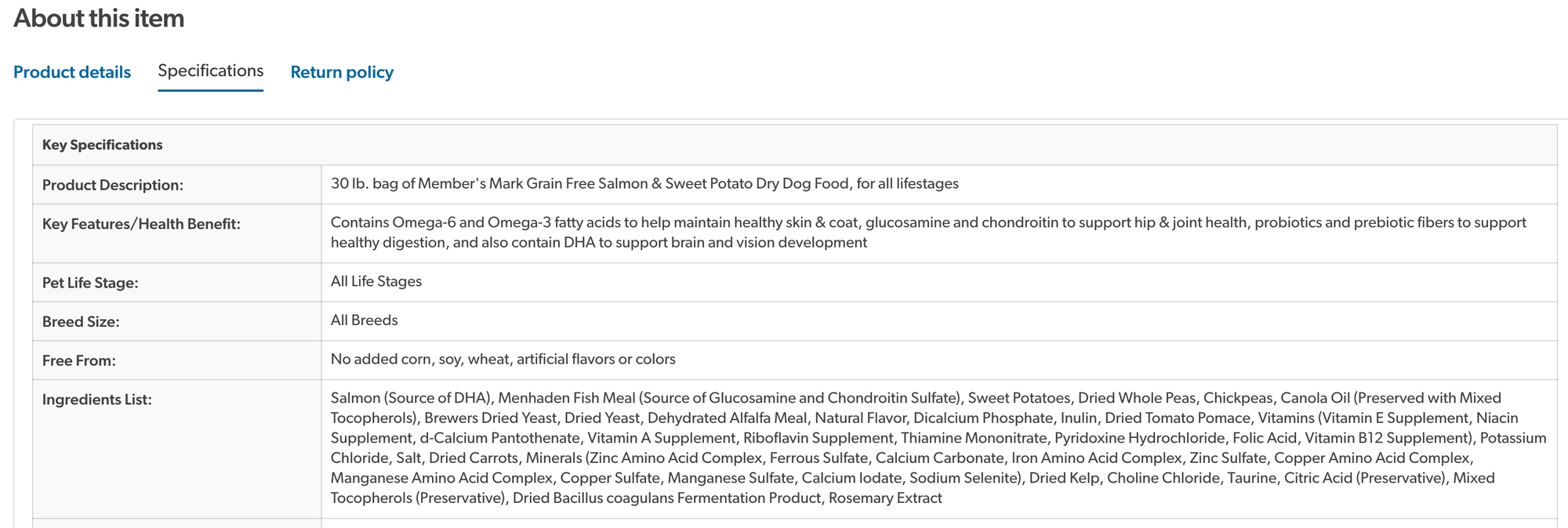Click the Free From label

78,360
